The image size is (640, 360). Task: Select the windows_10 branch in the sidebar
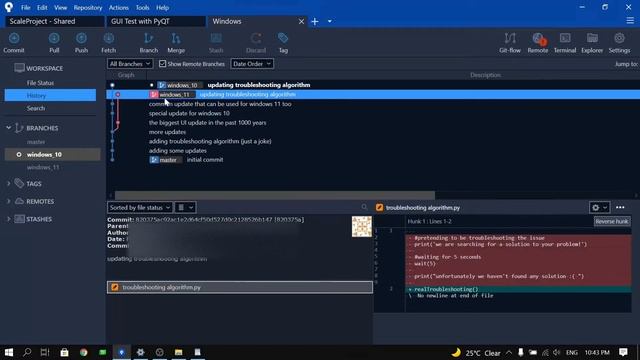(x=52, y=154)
